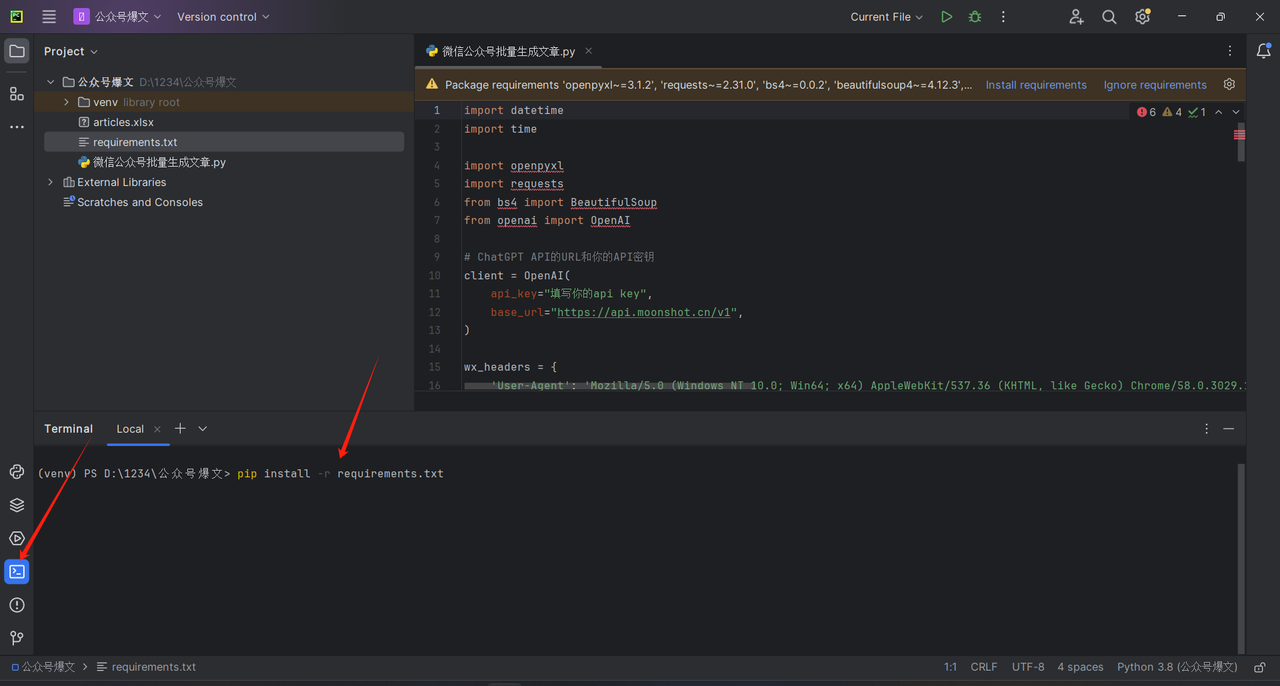Click the 公众号爆文 breadcrumb in status bar
Image resolution: width=1280 pixels, height=686 pixels.
(x=43, y=667)
